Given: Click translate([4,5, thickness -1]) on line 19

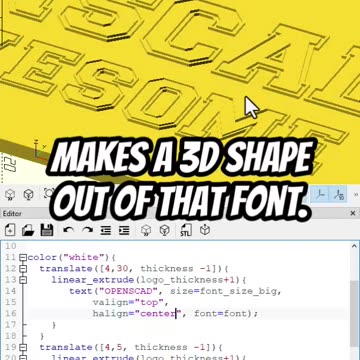Looking at the screenshot, I should pyautogui.click(x=131, y=347).
